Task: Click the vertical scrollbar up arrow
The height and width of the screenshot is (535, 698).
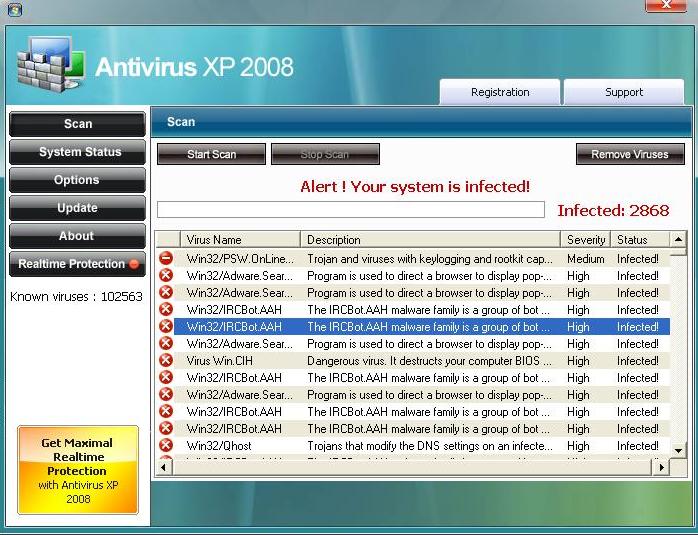Action: (678, 239)
